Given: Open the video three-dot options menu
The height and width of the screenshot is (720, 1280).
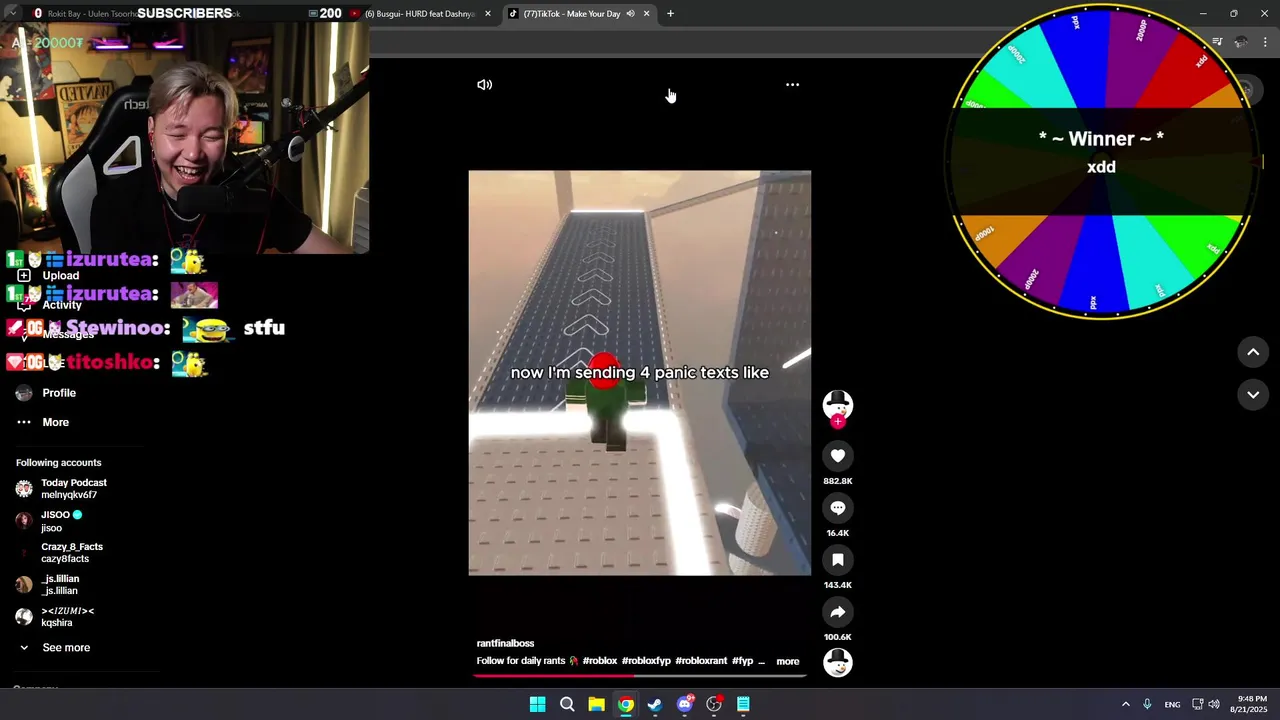Looking at the screenshot, I should (792, 85).
